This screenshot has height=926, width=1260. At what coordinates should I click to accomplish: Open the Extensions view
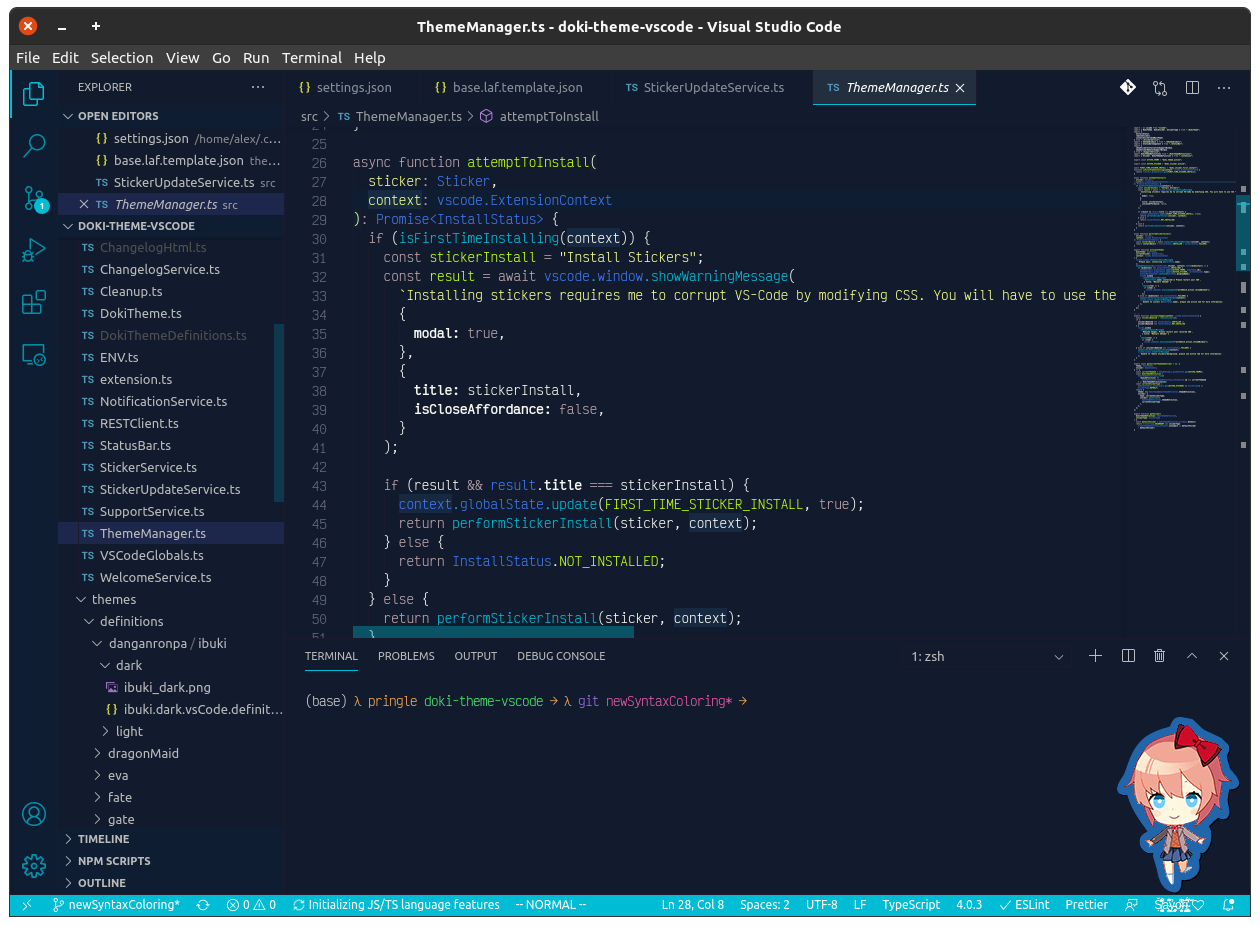click(34, 302)
